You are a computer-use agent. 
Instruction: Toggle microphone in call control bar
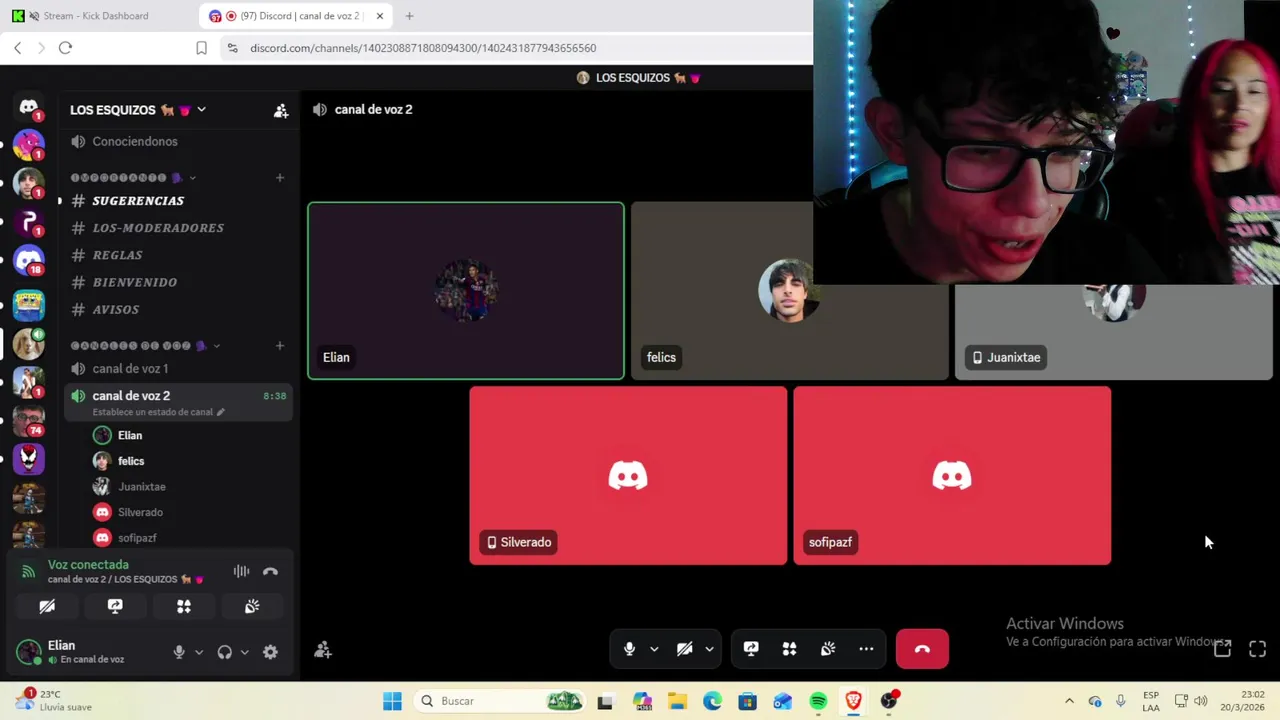629,649
